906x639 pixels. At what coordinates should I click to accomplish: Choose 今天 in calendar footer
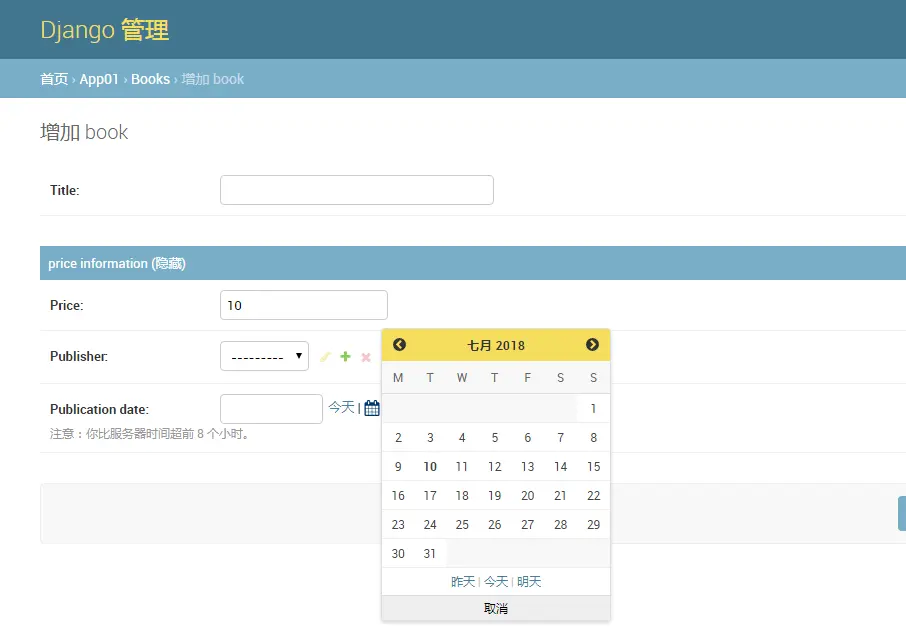pos(496,582)
